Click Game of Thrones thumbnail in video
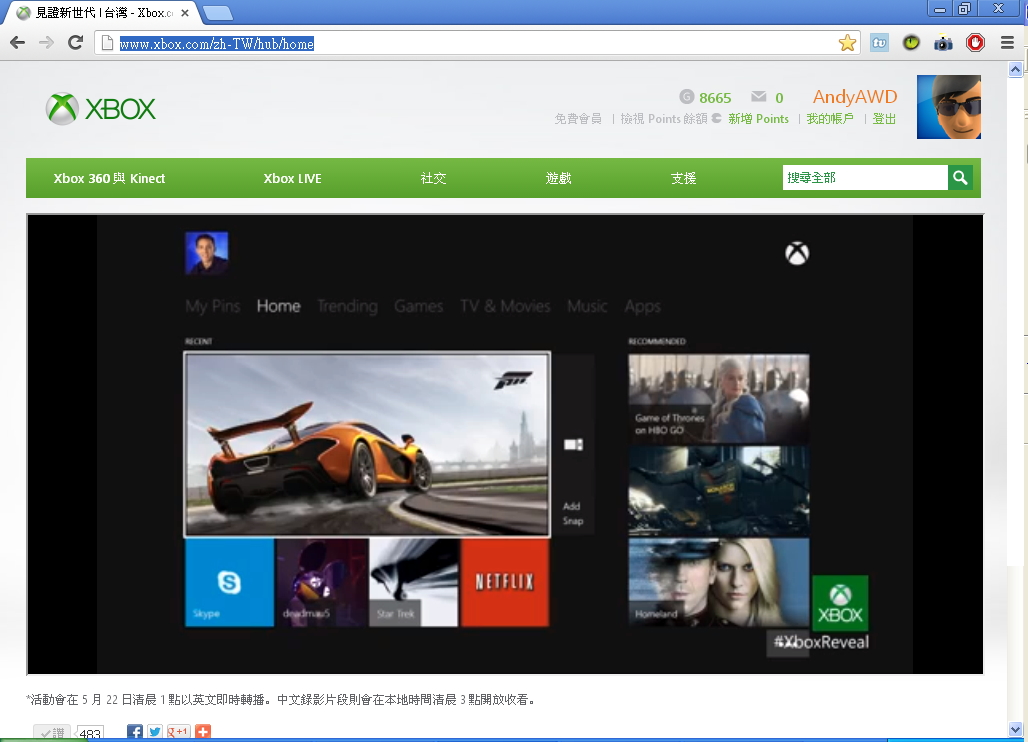Image resolution: width=1028 pixels, height=742 pixels. pos(719,399)
